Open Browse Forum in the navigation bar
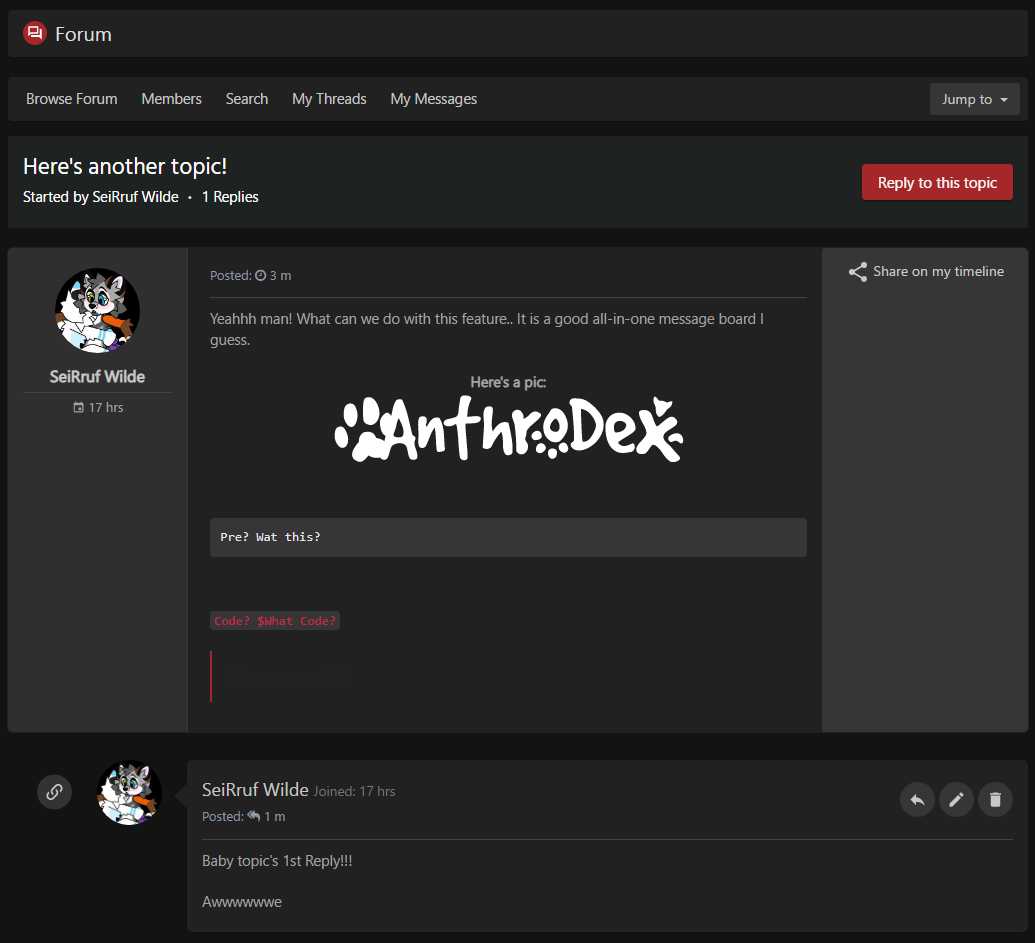 click(71, 99)
